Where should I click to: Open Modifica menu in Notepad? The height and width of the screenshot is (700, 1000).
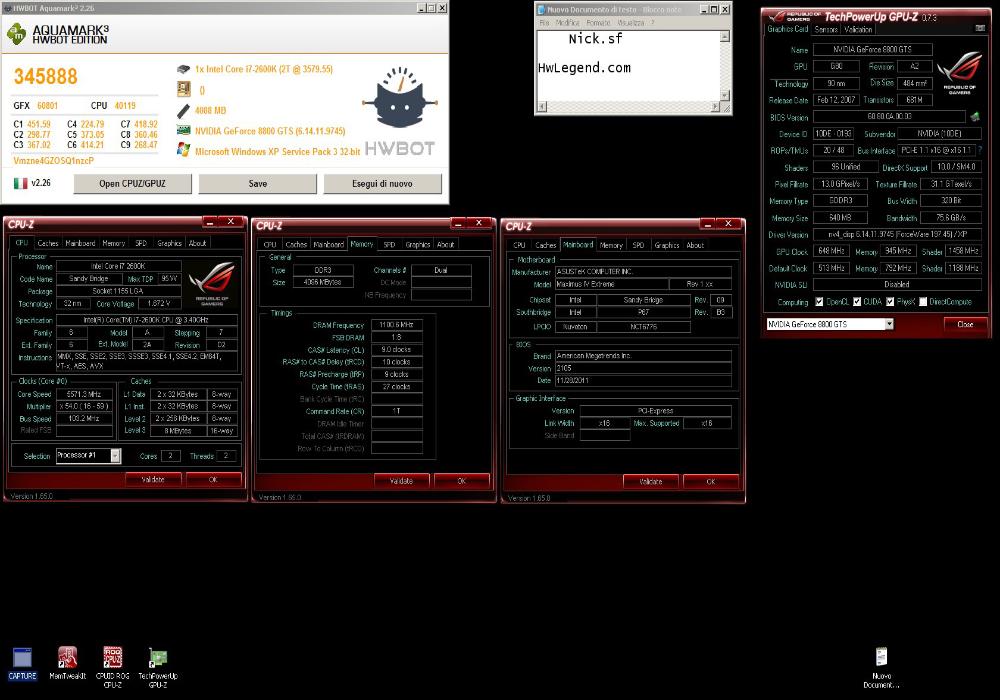coord(568,23)
